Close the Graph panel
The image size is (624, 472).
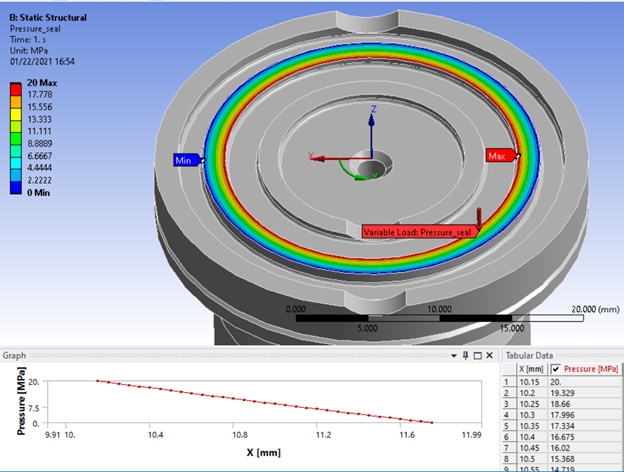click(490, 355)
